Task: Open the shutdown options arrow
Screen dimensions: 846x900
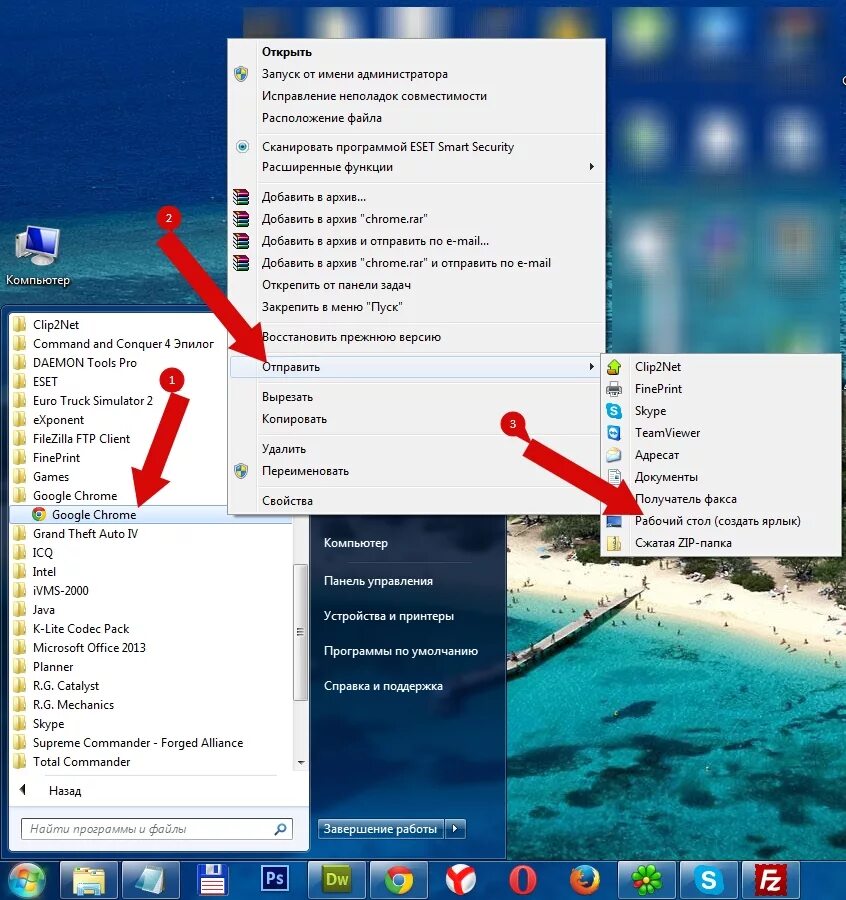Action: pos(455,828)
